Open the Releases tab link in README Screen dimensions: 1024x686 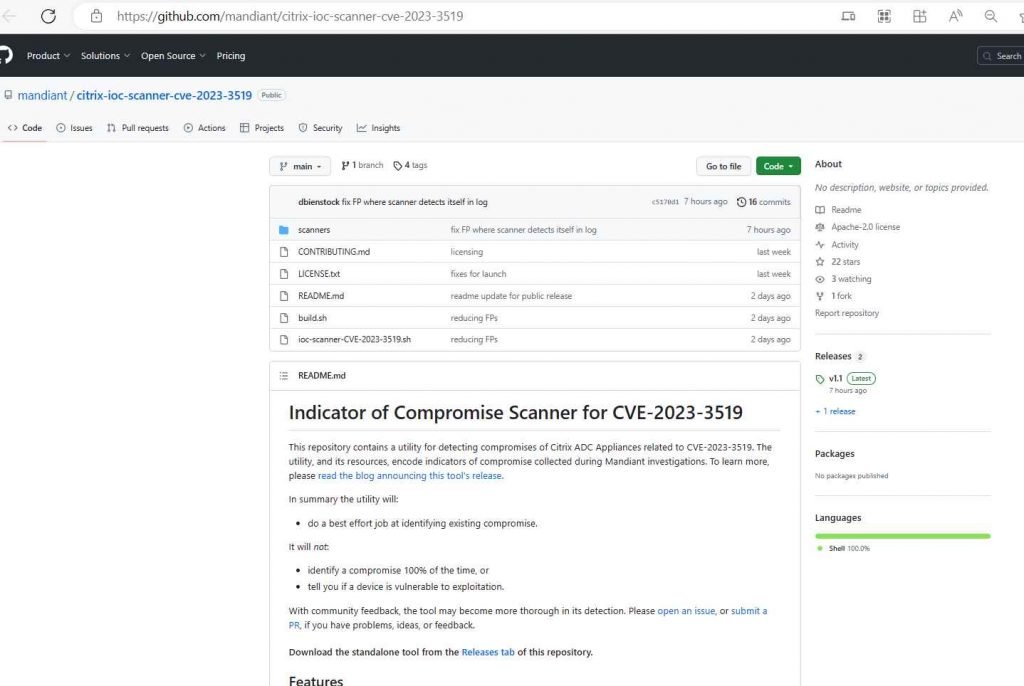click(x=488, y=652)
